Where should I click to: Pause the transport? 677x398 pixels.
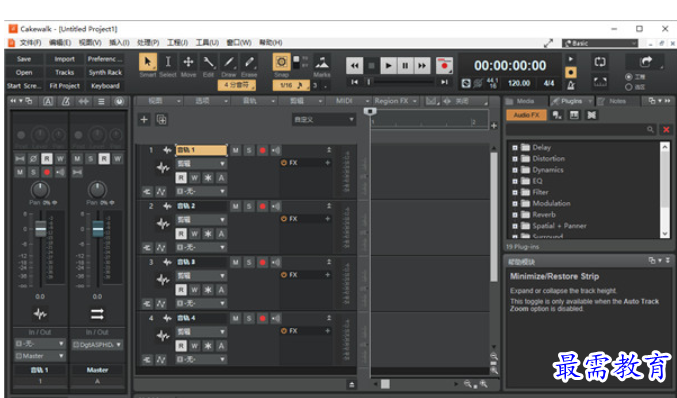[405, 66]
